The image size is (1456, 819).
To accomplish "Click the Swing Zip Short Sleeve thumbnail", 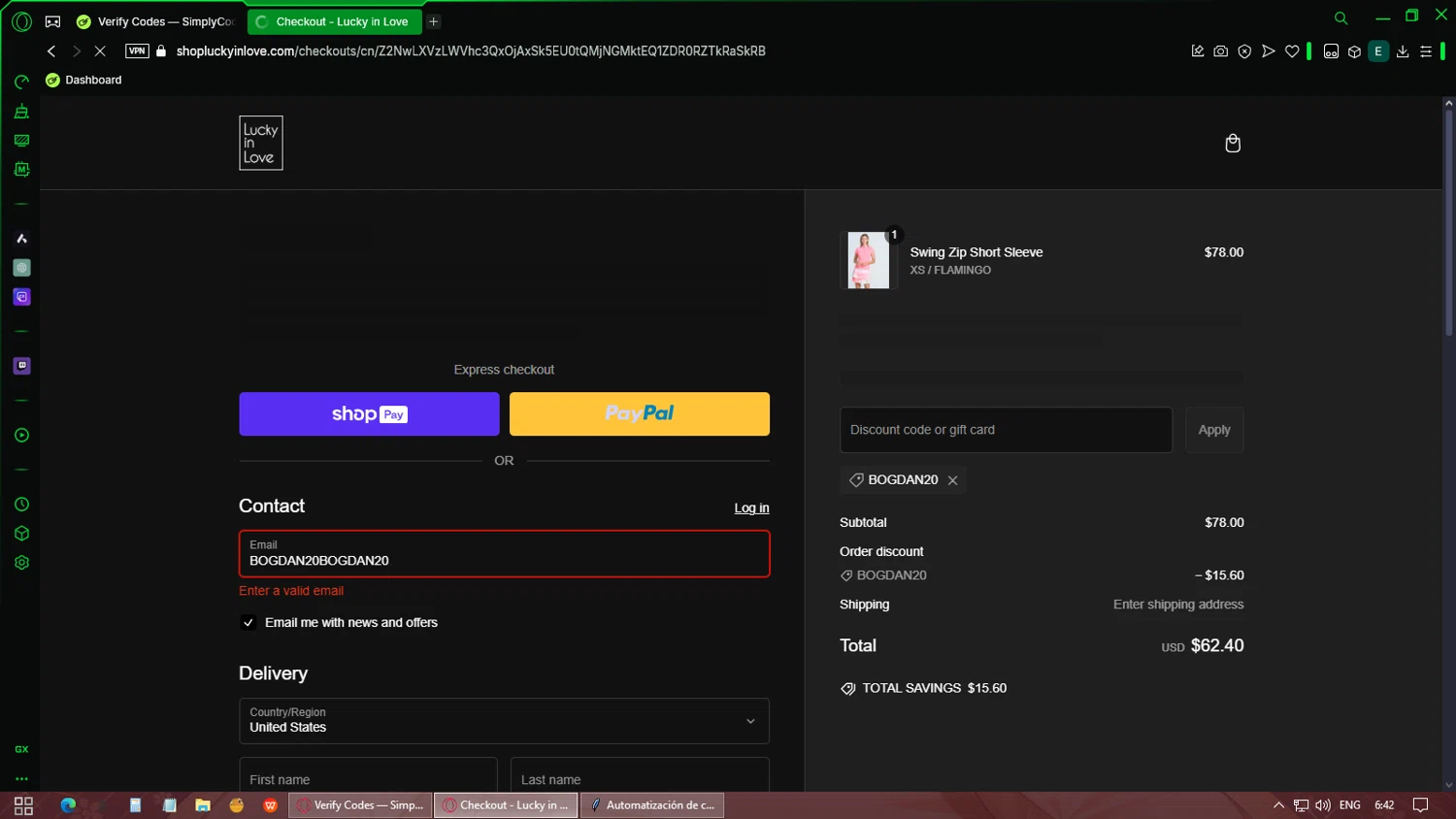I will [868, 260].
